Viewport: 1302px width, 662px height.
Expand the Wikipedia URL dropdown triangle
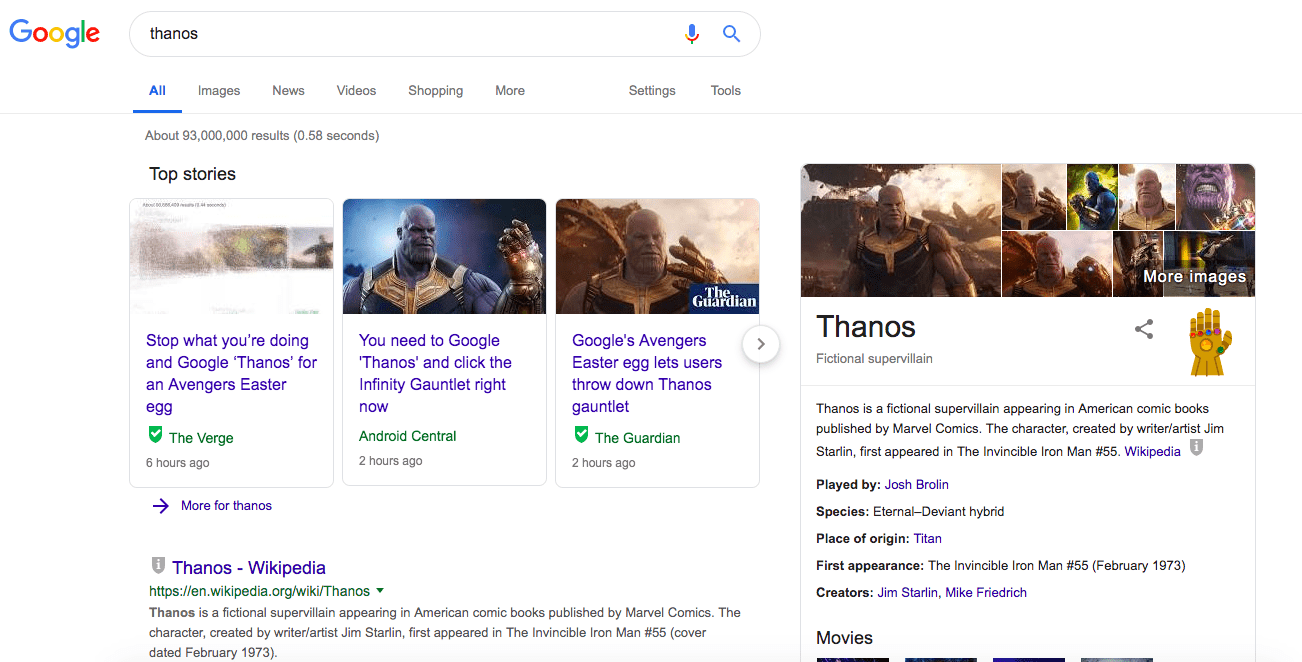point(380,591)
